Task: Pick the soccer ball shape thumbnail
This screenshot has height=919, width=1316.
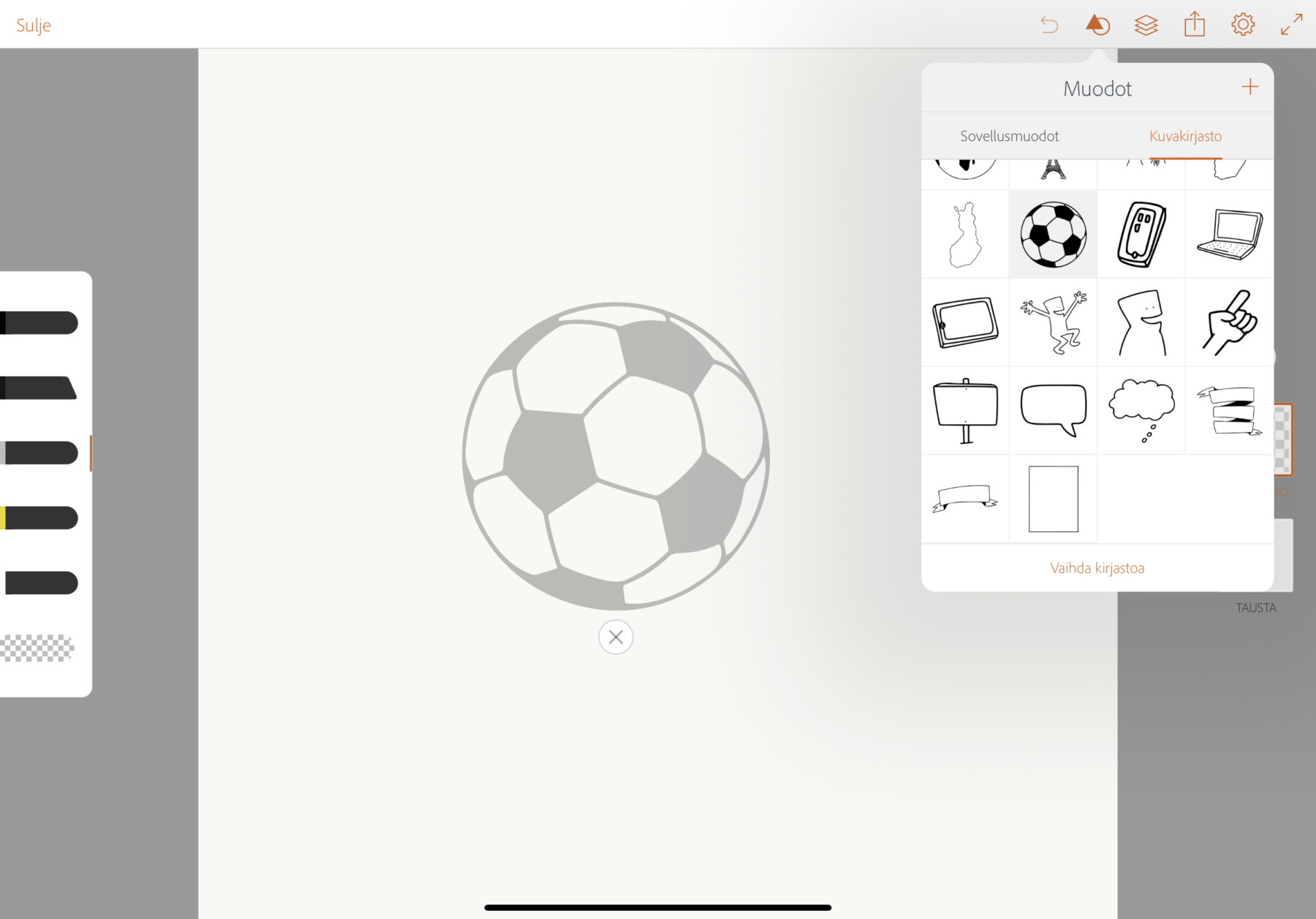Action: pyautogui.click(x=1053, y=235)
